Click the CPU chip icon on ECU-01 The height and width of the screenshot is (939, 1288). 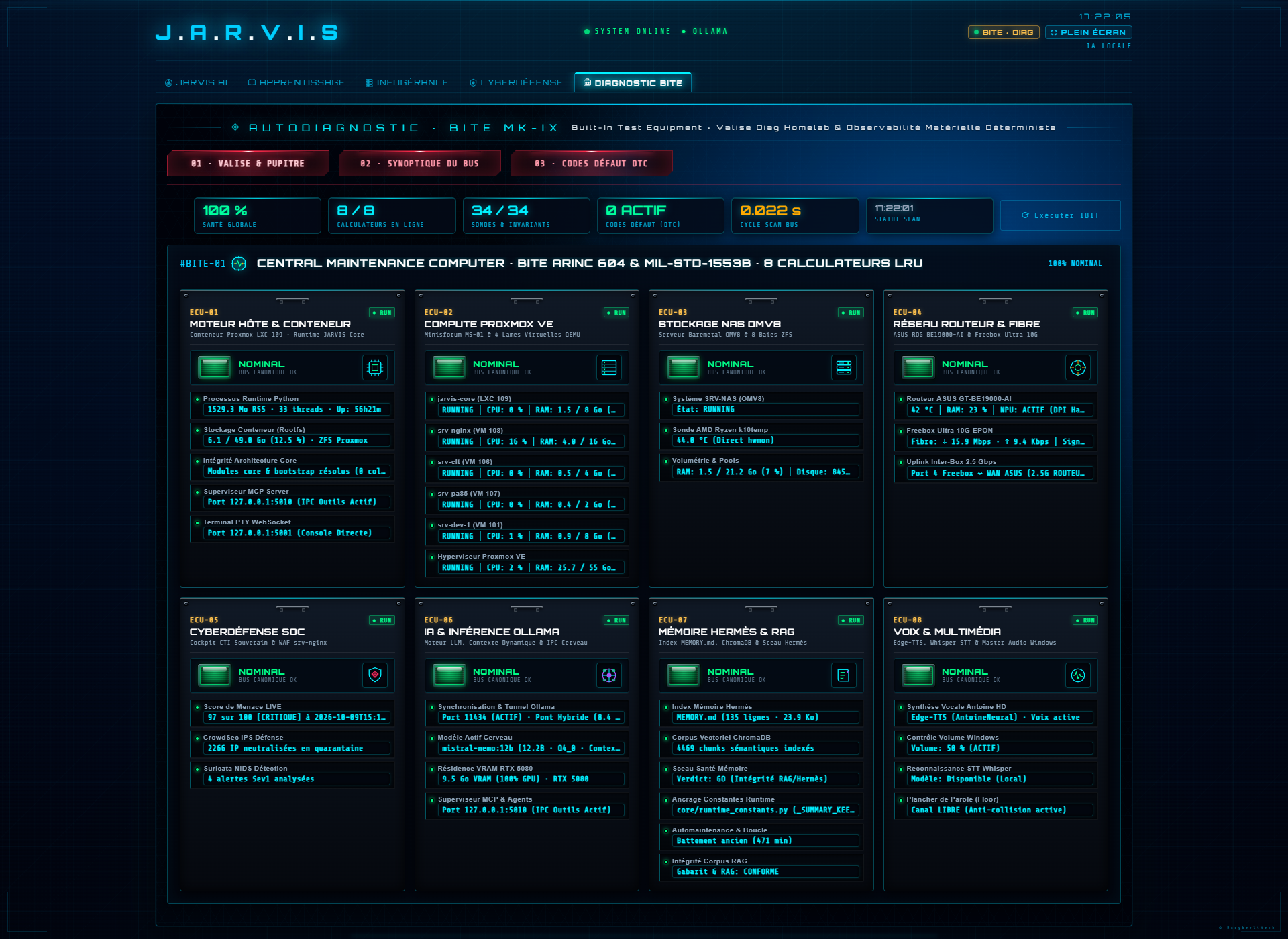click(x=375, y=368)
